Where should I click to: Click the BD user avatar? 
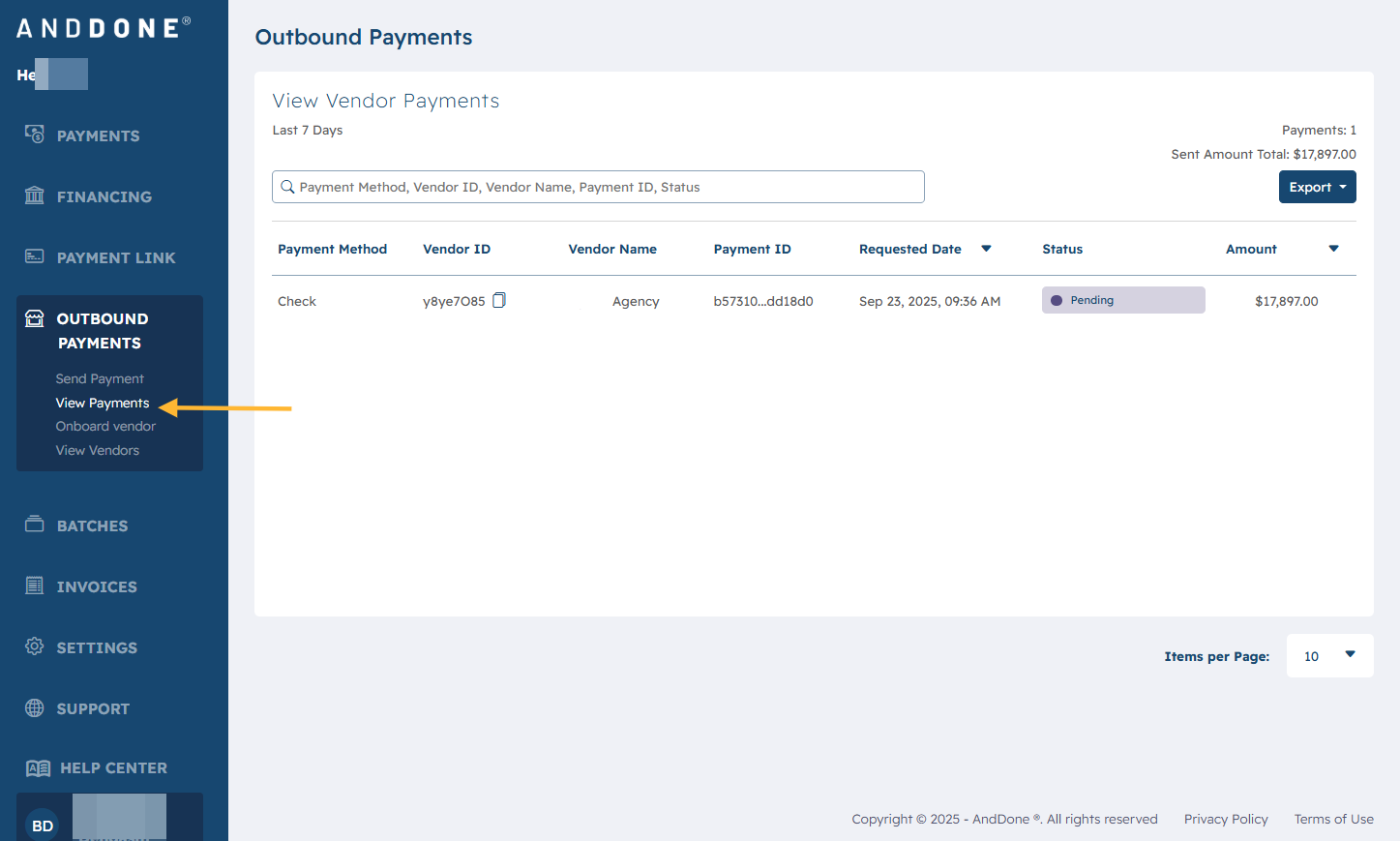[43, 825]
